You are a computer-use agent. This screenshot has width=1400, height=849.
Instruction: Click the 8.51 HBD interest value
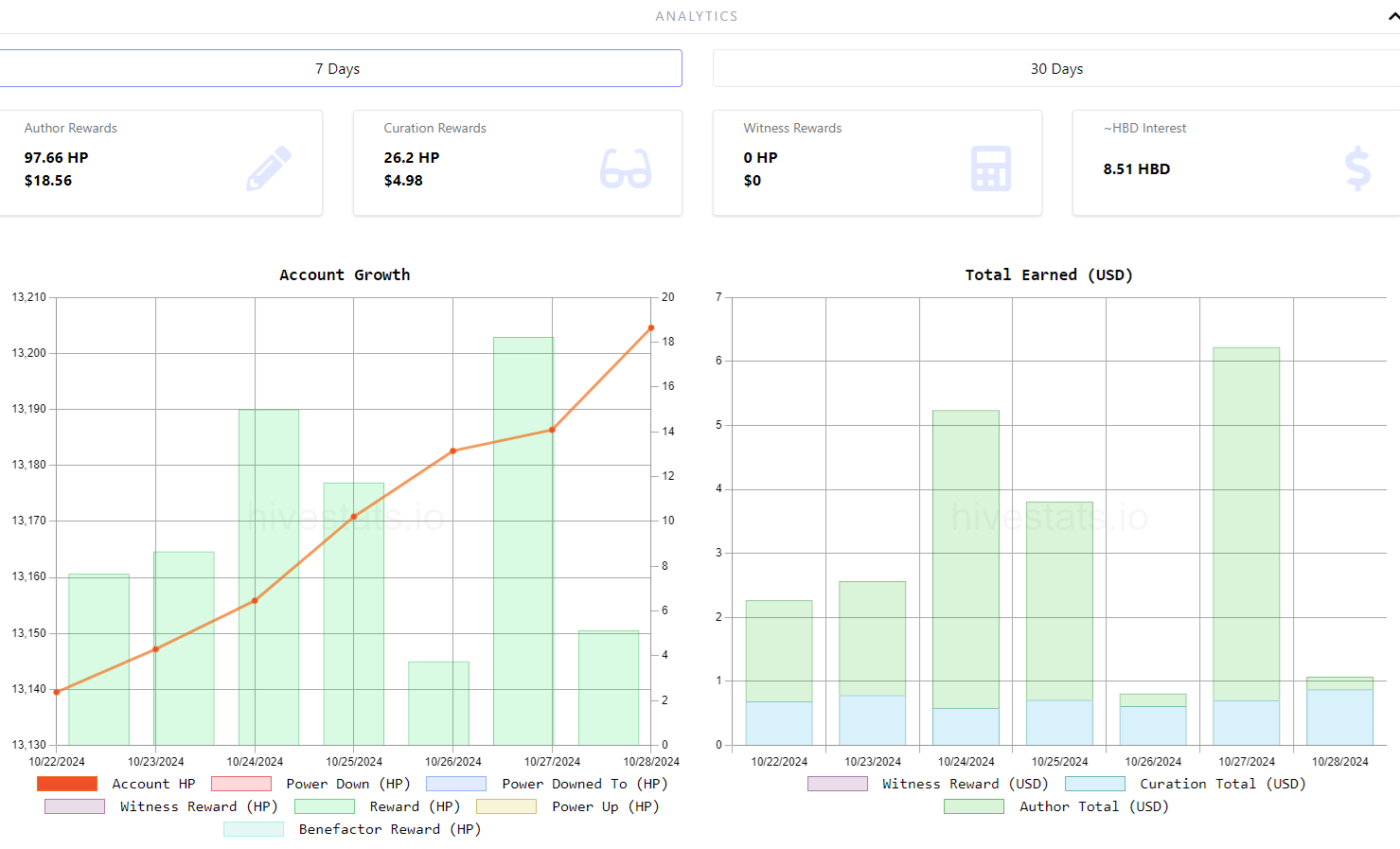tap(1137, 168)
